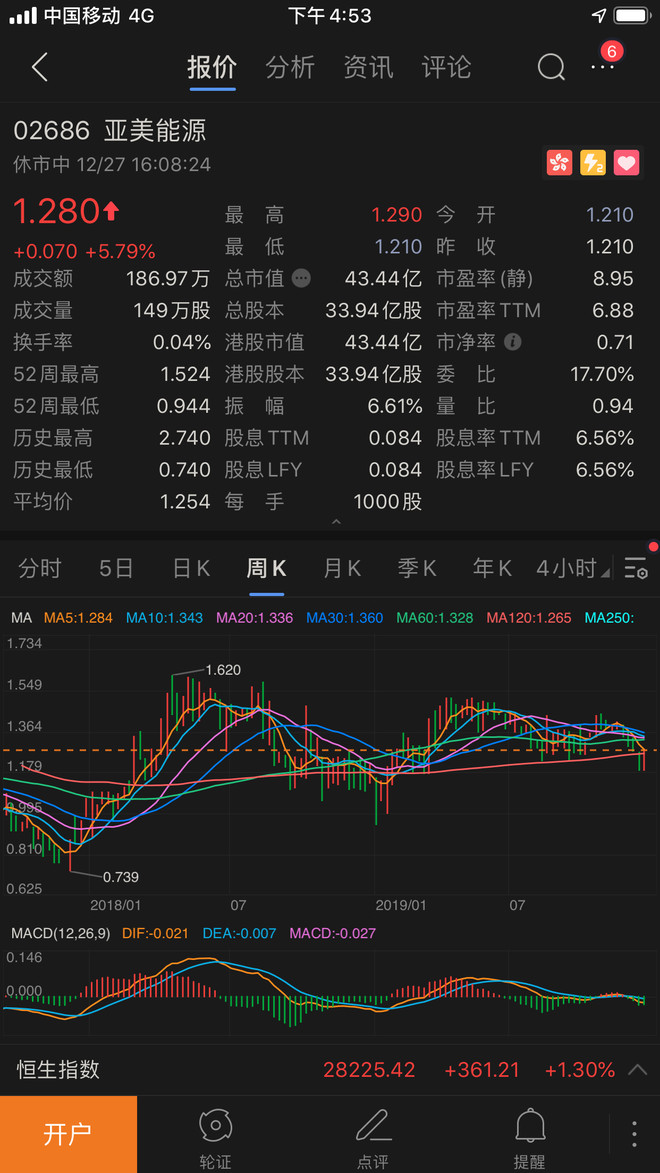Collapse the quote details chevron

(336, 521)
